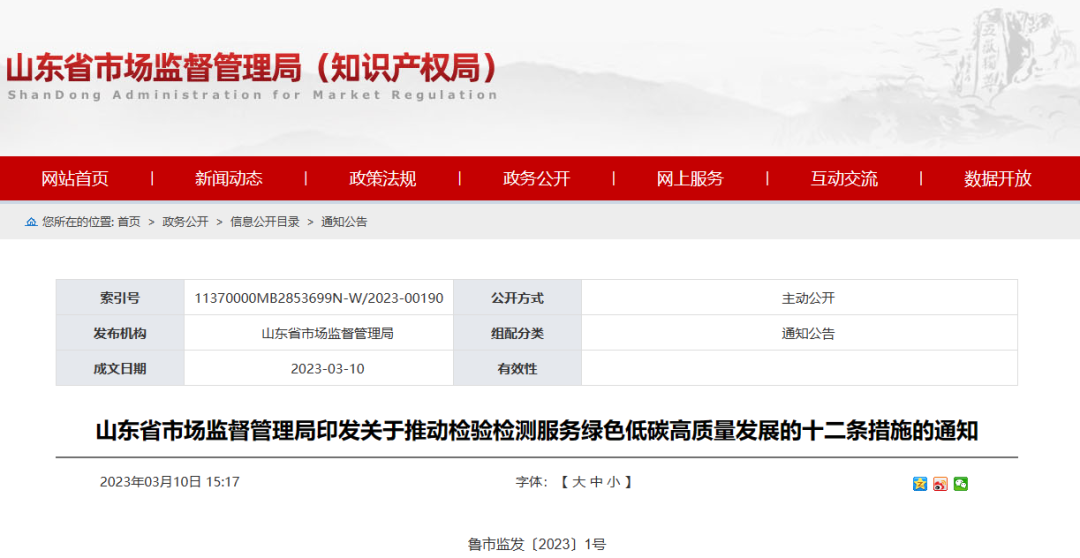
Task: Set font size to 小
Action: [x=614, y=482]
